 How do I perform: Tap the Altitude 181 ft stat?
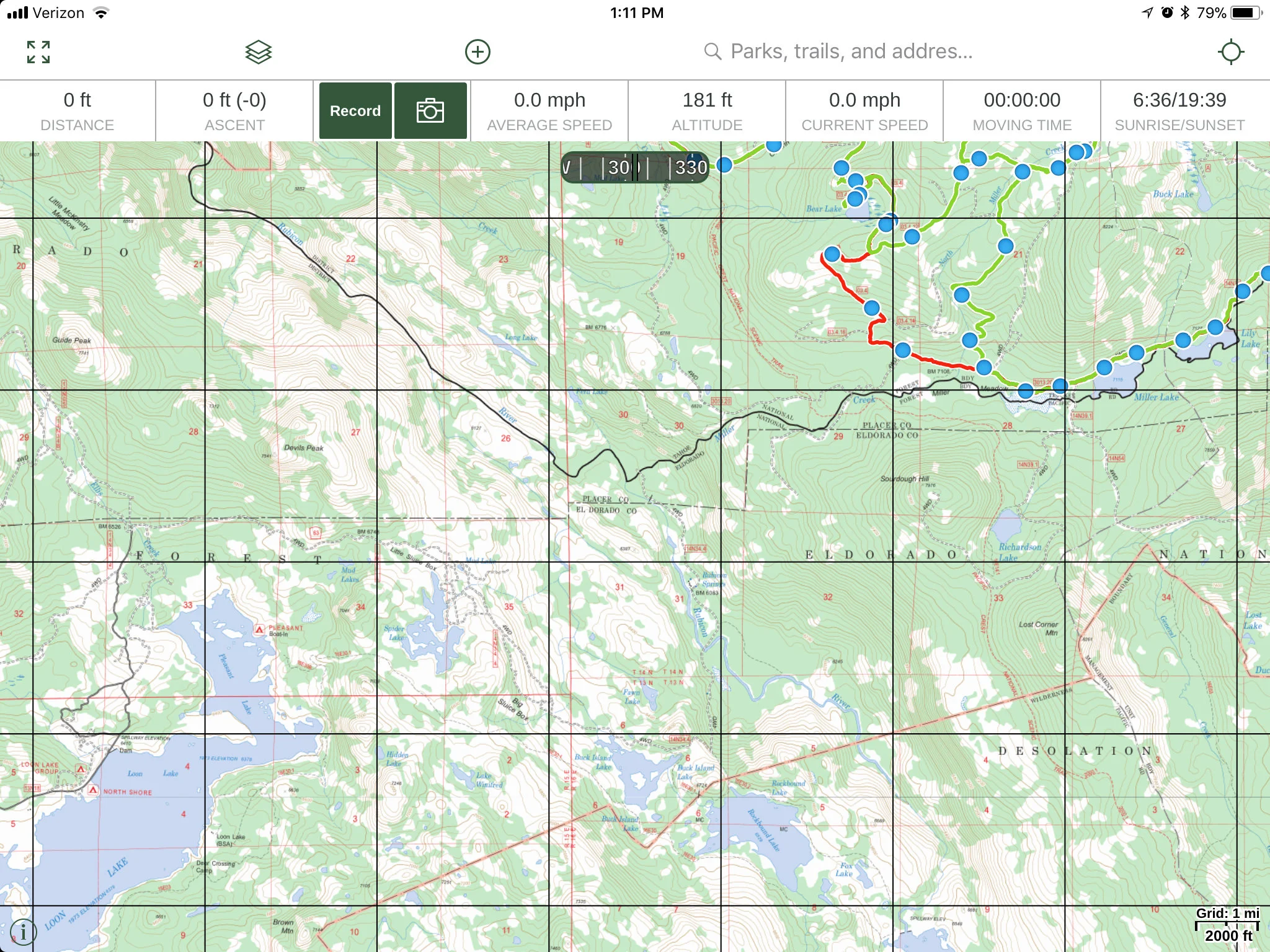tap(707, 111)
